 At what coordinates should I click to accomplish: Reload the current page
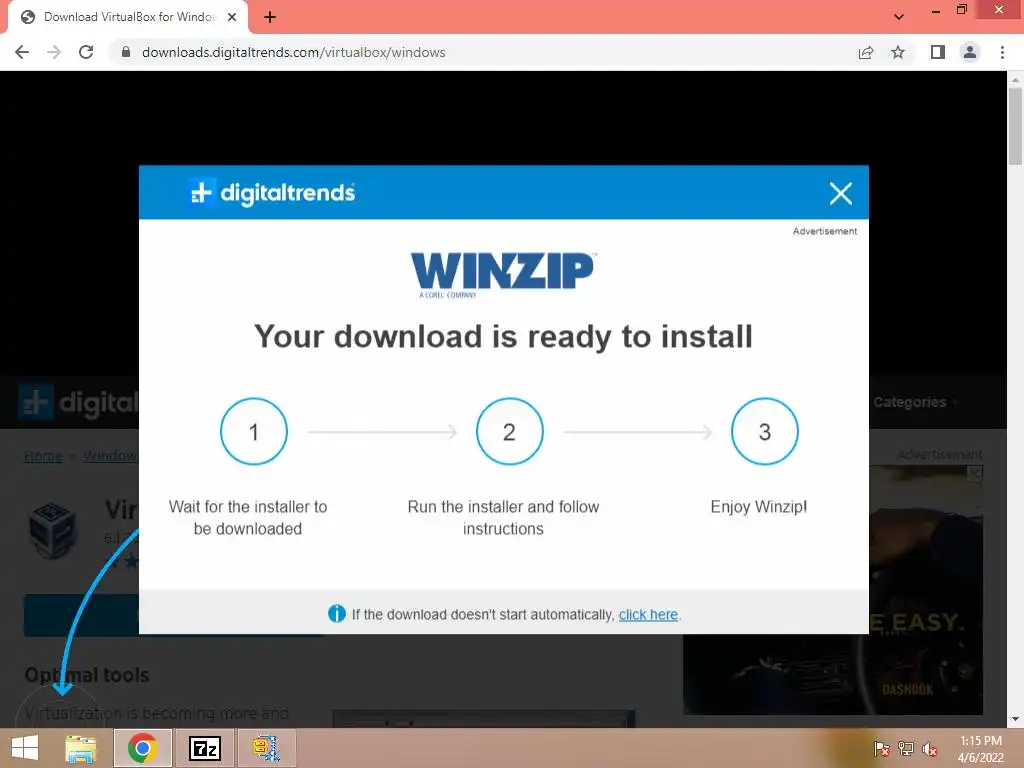pos(86,52)
